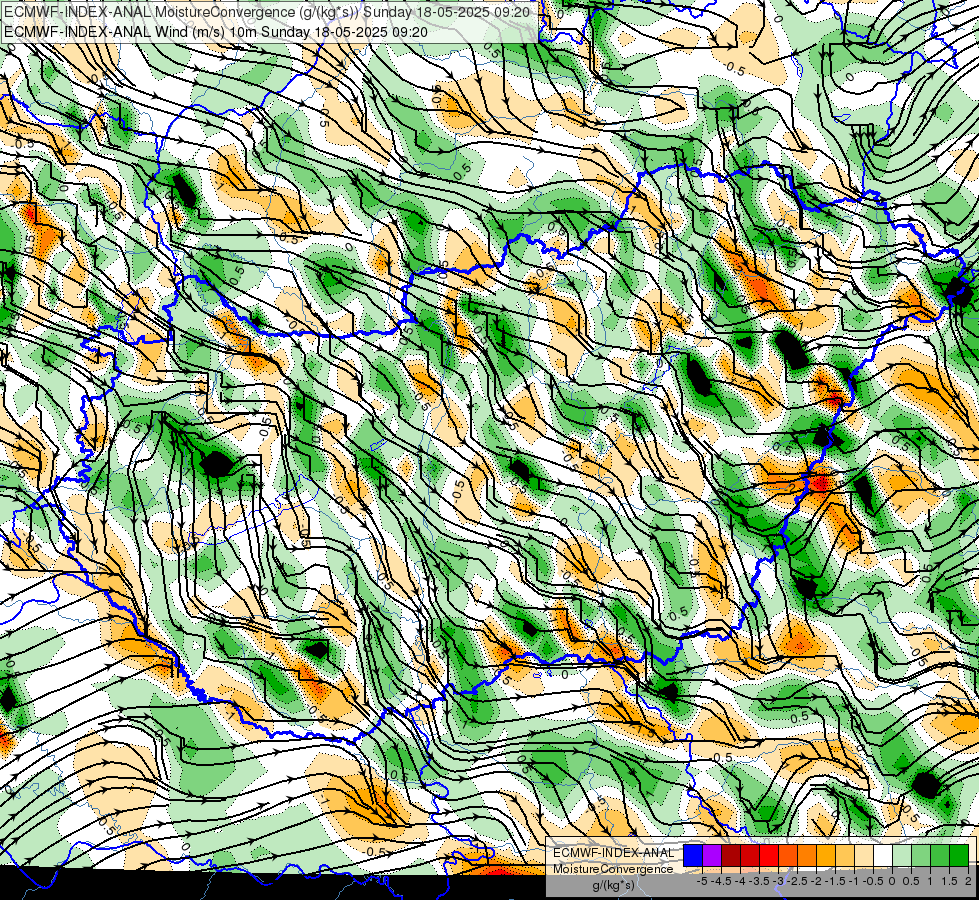Click the -3.5 tick label under the legend
This screenshot has height=900, width=979.
759,881
